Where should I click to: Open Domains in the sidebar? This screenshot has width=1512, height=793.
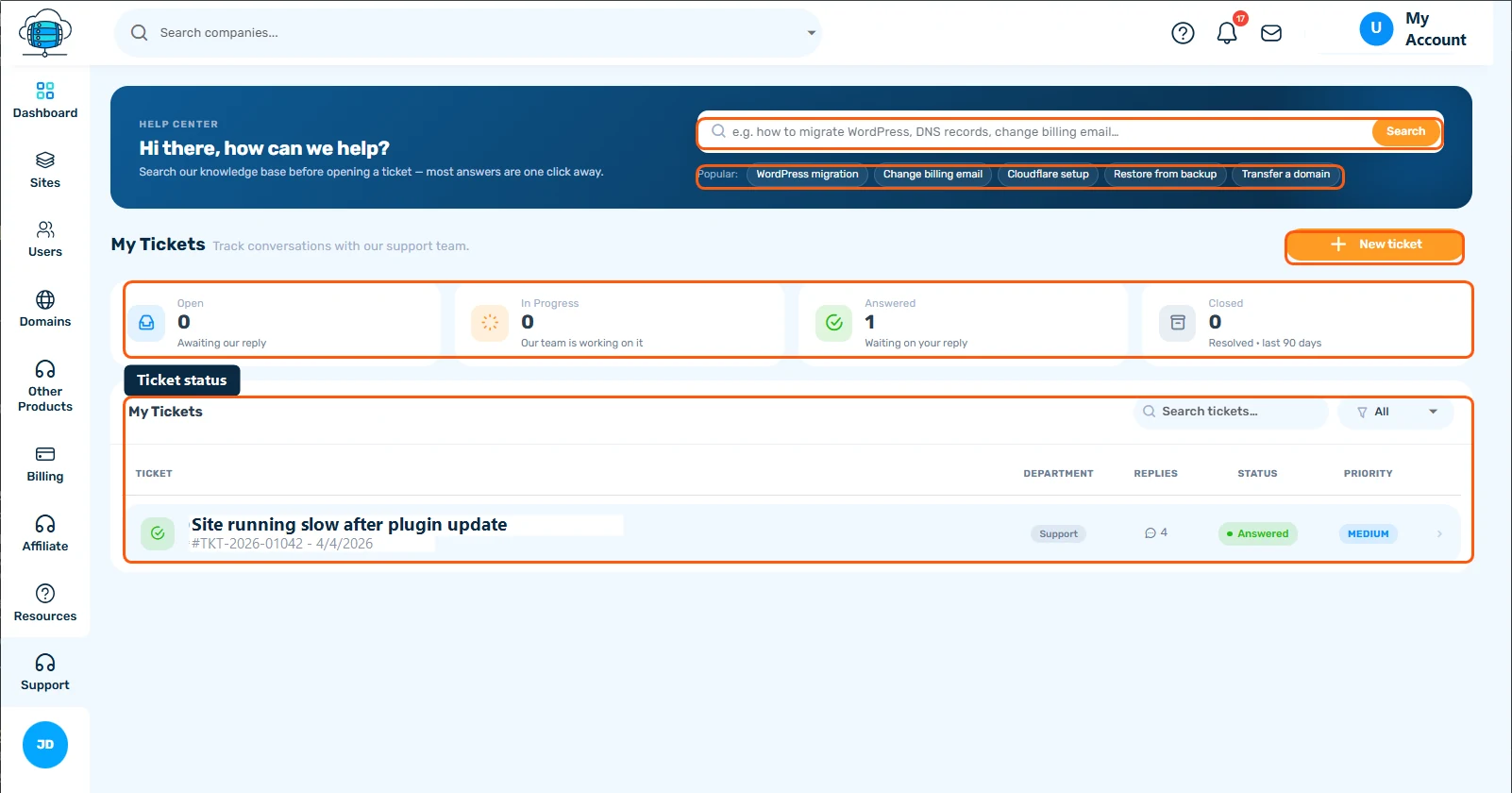click(x=45, y=309)
